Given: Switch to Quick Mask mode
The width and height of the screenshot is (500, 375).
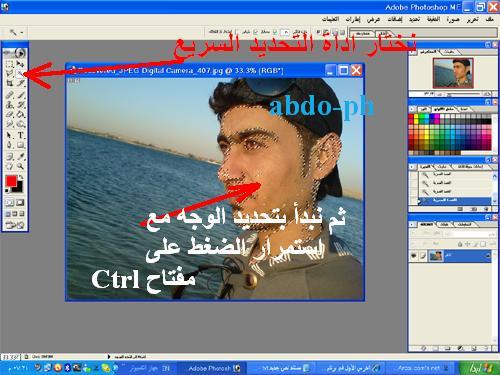Looking at the screenshot, I should pos(20,202).
